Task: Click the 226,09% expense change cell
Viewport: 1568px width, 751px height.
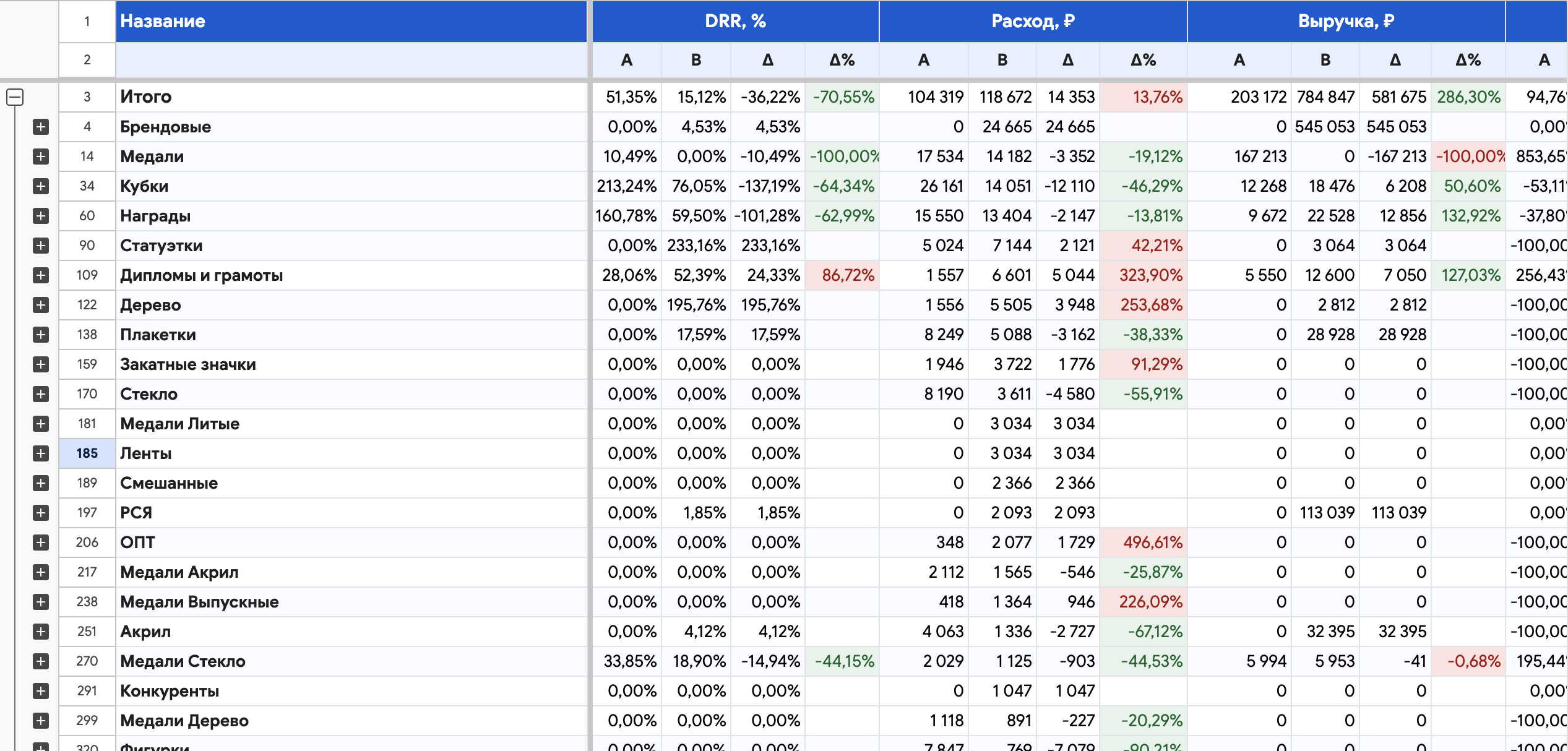Action: point(1144,602)
